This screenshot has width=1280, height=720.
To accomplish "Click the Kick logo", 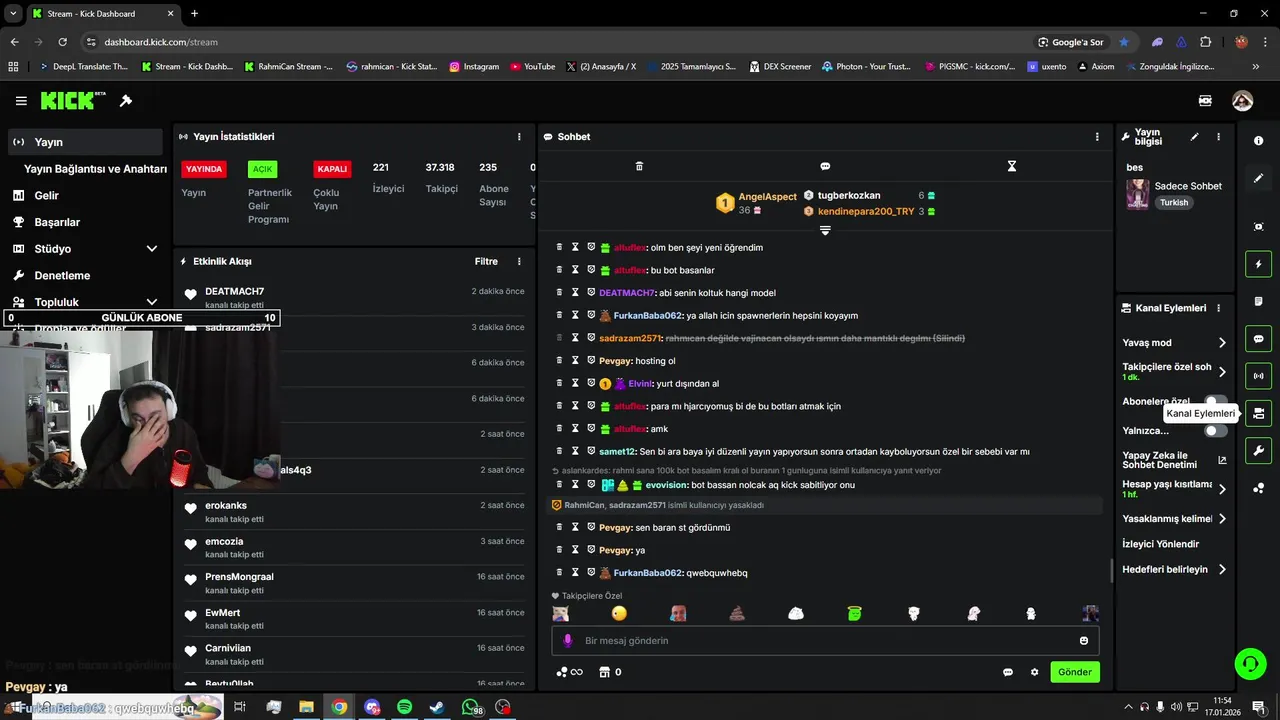I will (73, 101).
